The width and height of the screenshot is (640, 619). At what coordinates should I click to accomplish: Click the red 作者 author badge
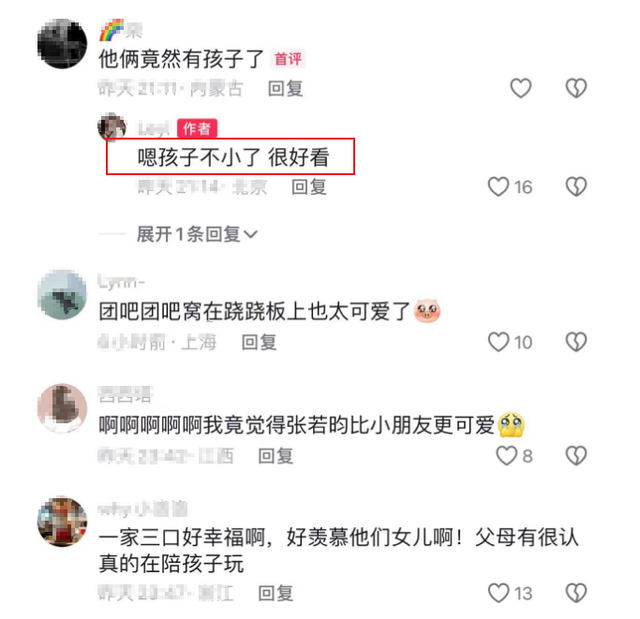point(197,129)
